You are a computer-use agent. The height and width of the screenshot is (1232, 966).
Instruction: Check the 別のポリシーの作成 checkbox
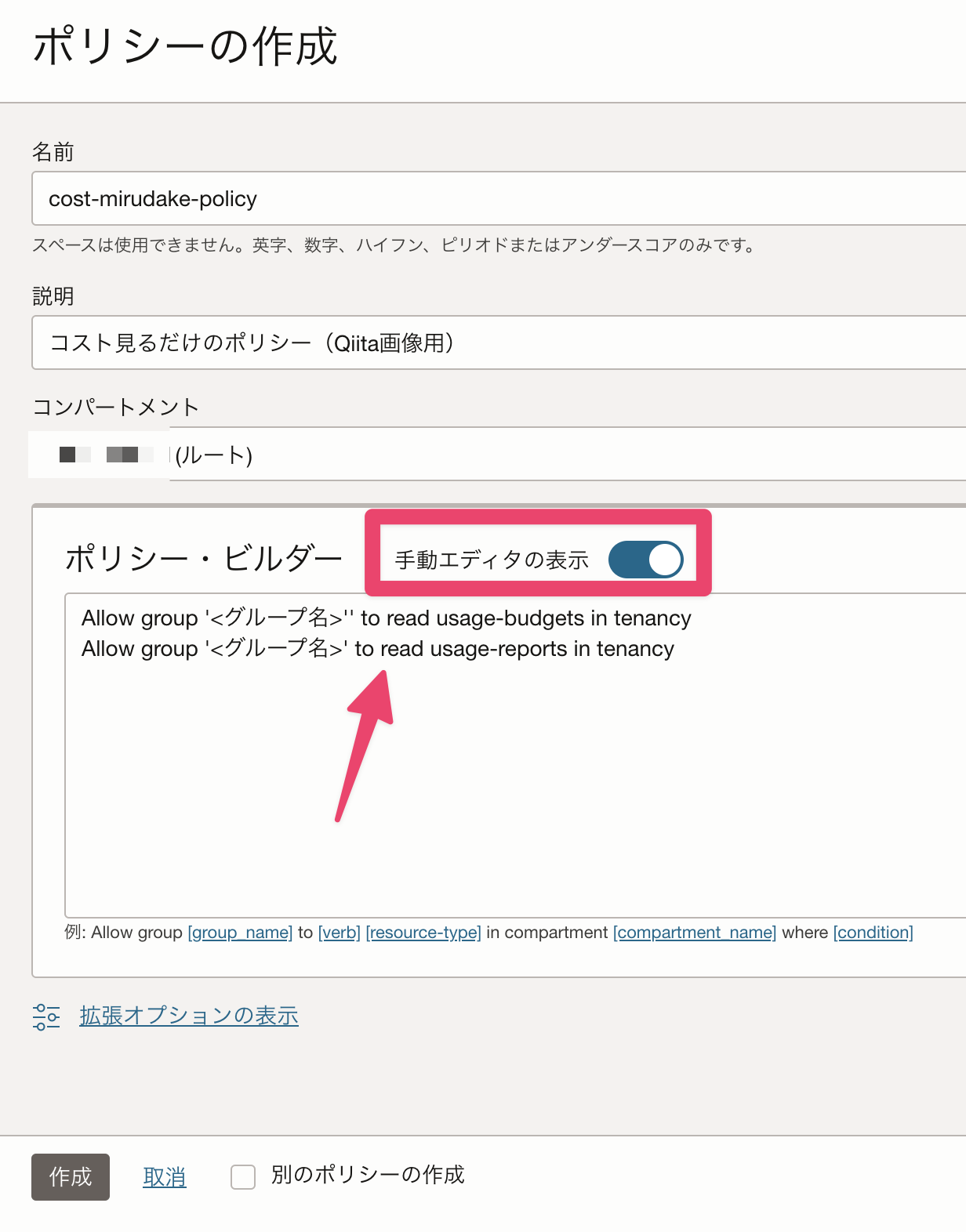pyautogui.click(x=243, y=1176)
